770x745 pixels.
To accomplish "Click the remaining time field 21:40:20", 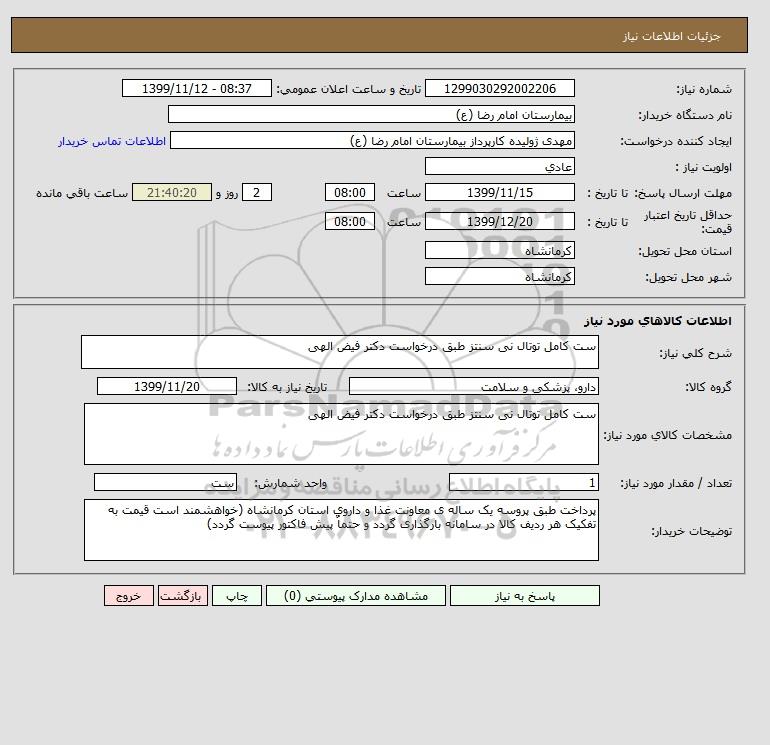I will (172, 193).
